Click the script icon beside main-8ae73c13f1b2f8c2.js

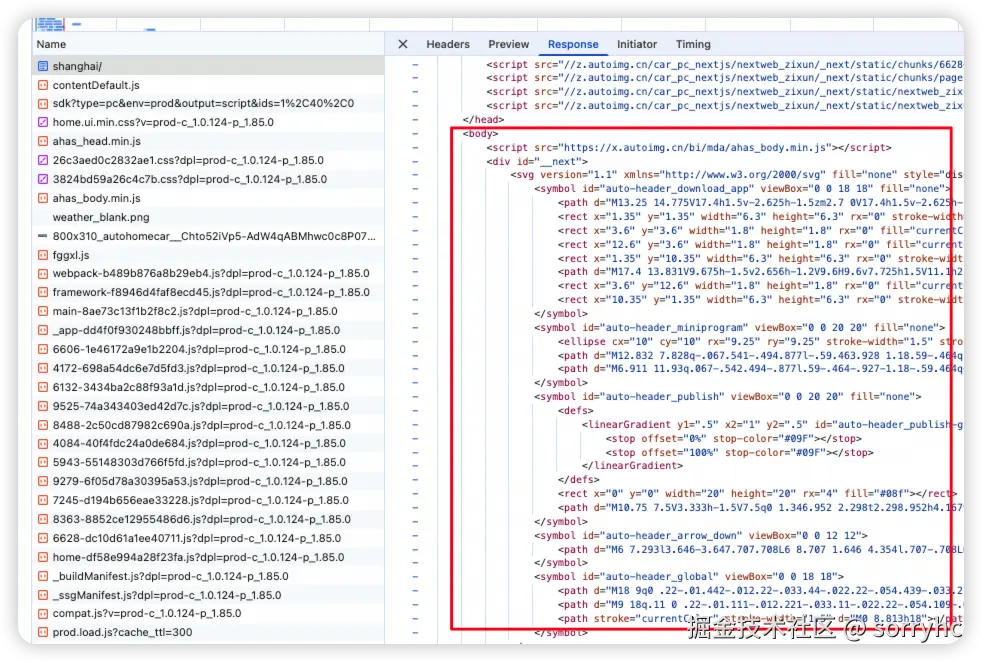coord(43,311)
